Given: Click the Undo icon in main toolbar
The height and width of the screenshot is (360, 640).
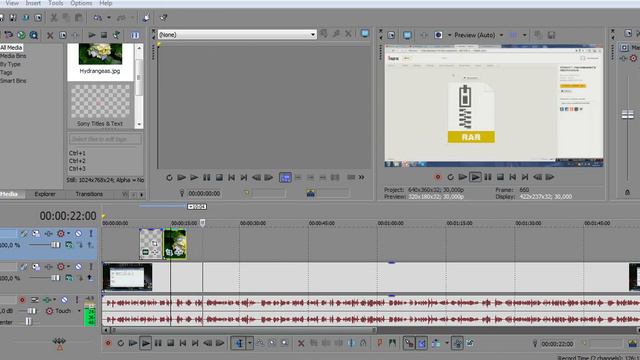Looking at the screenshot, I should click(x=97, y=18).
